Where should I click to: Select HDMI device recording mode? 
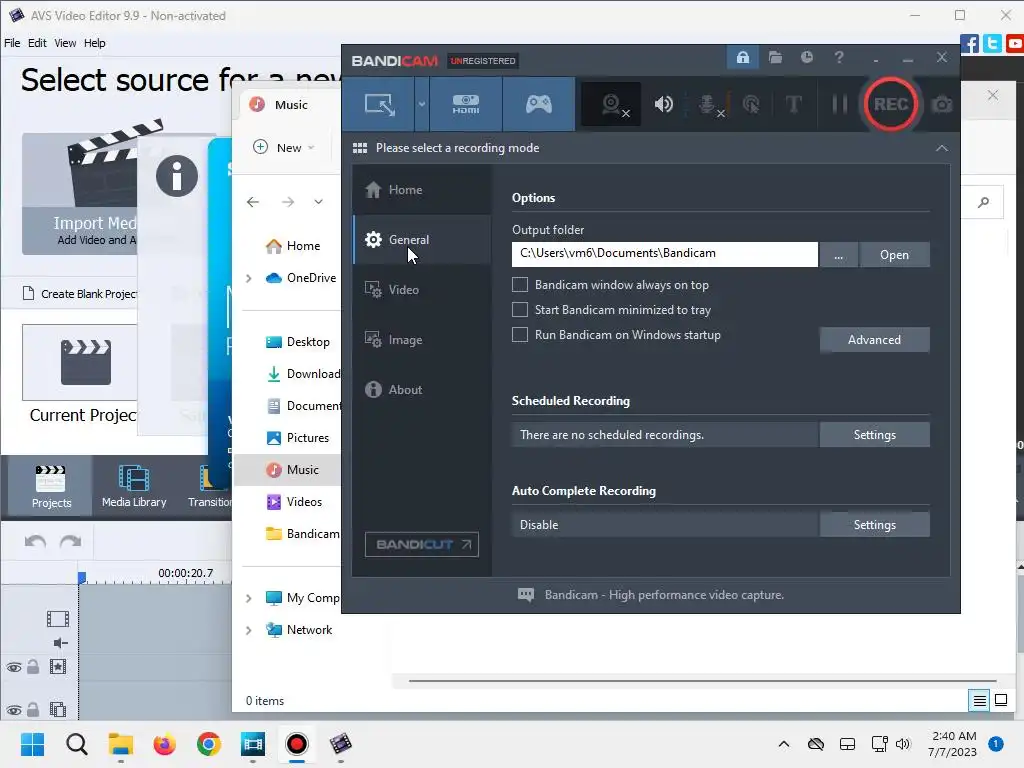[466, 104]
